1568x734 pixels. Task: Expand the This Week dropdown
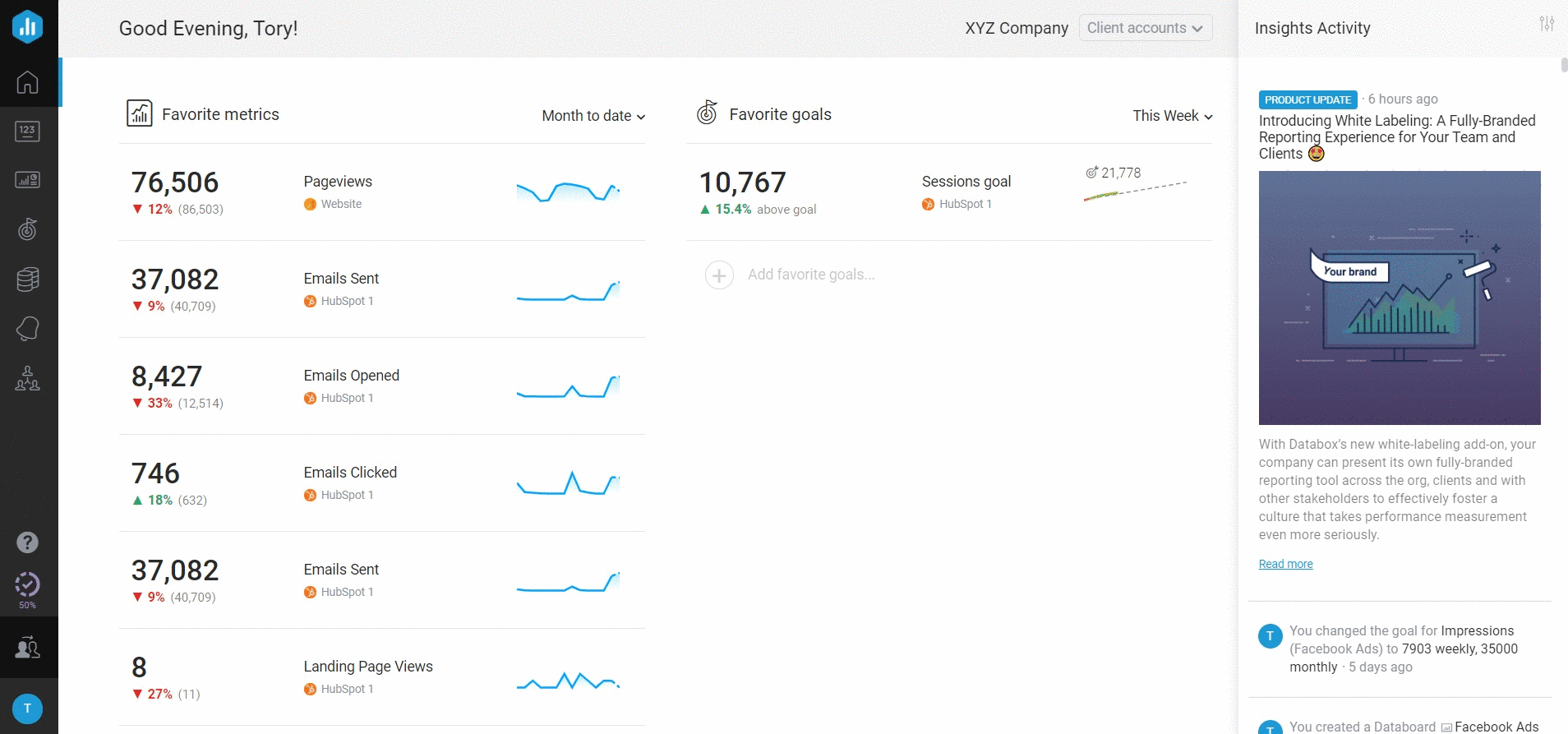pyautogui.click(x=1172, y=116)
